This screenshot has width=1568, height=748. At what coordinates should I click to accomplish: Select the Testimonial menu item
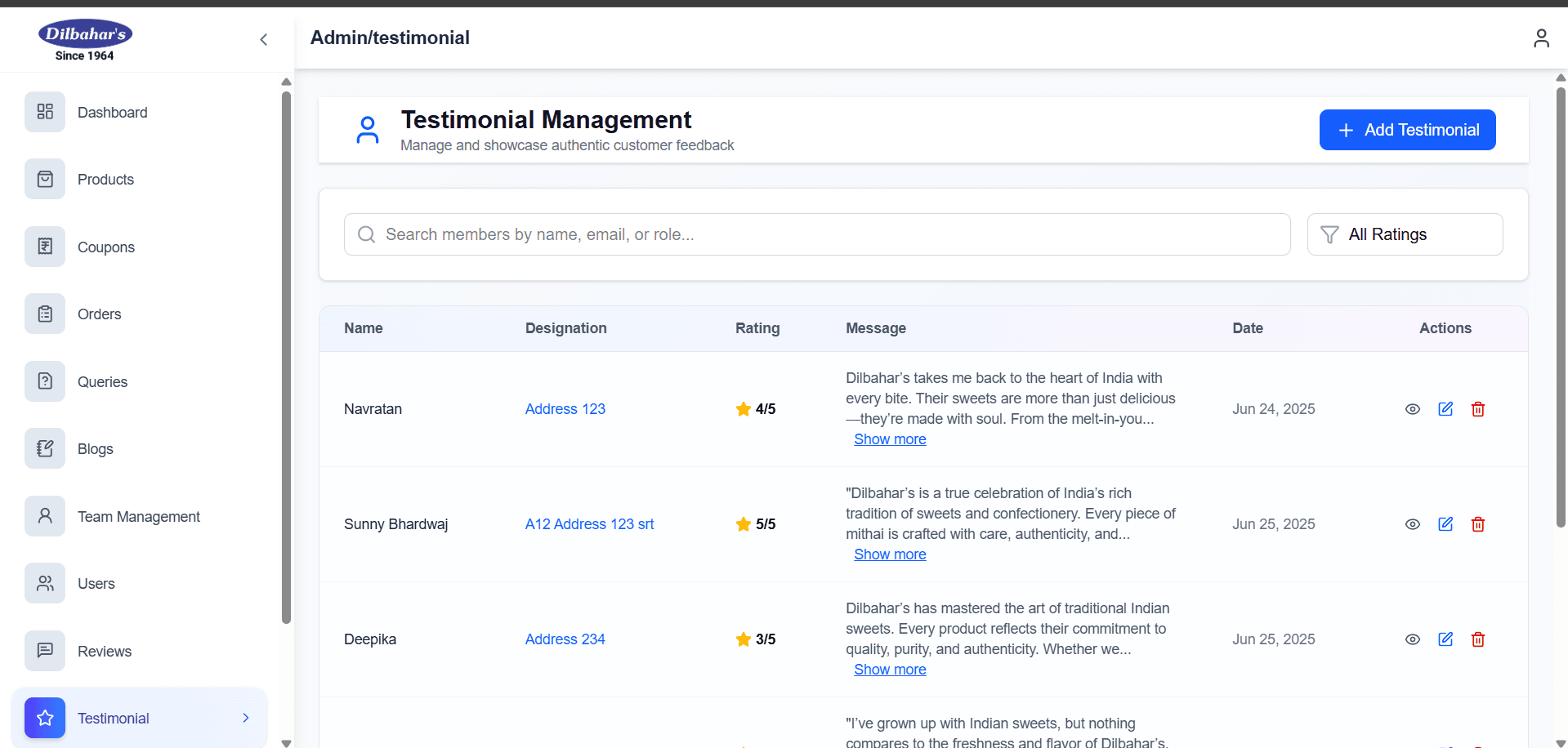140,718
